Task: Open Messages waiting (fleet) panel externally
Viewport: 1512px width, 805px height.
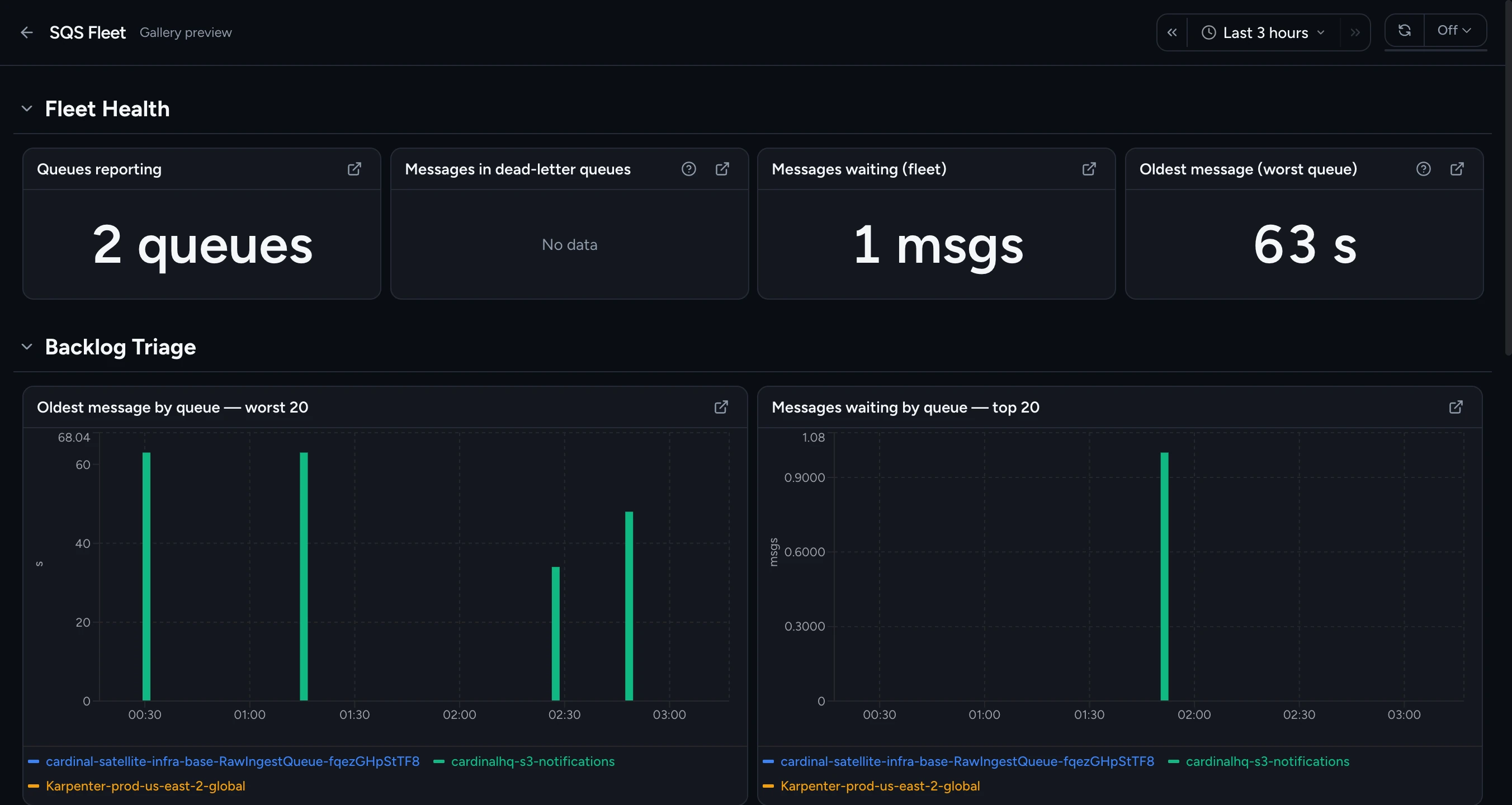Action: pyautogui.click(x=1089, y=169)
